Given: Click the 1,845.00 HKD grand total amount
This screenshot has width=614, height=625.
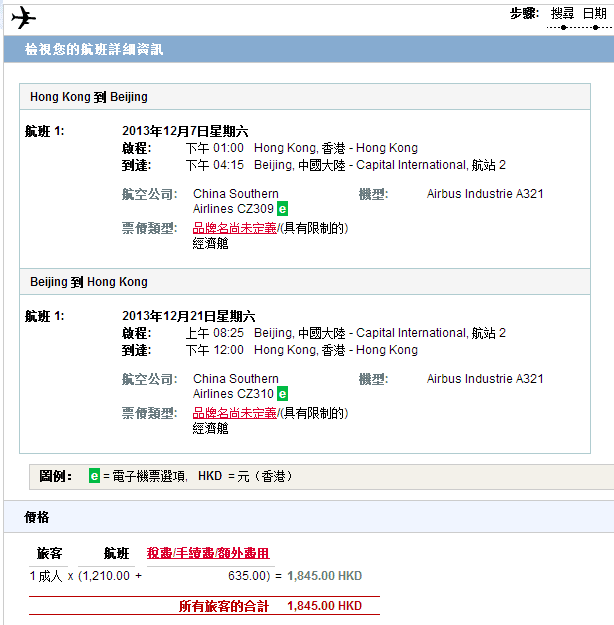Looking at the screenshot, I should (x=324, y=606).
